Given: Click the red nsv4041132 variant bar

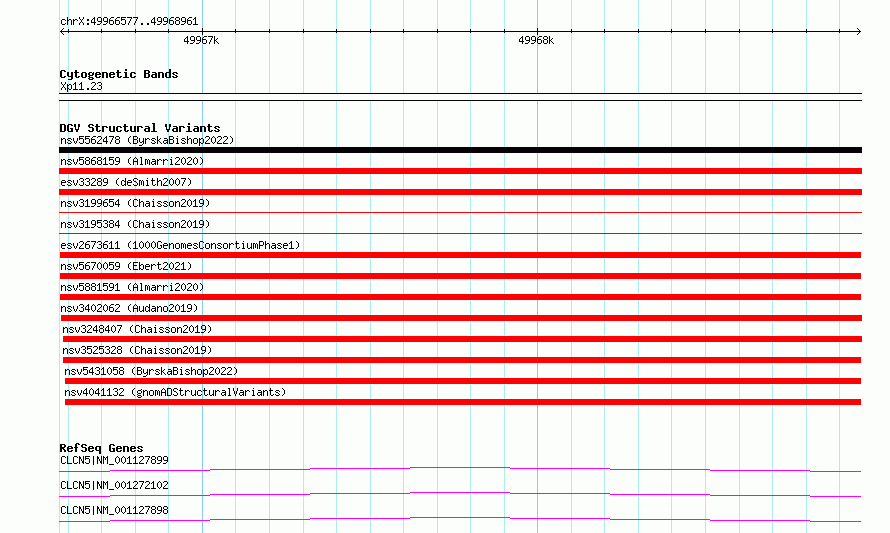Looking at the screenshot, I should (x=463, y=402).
